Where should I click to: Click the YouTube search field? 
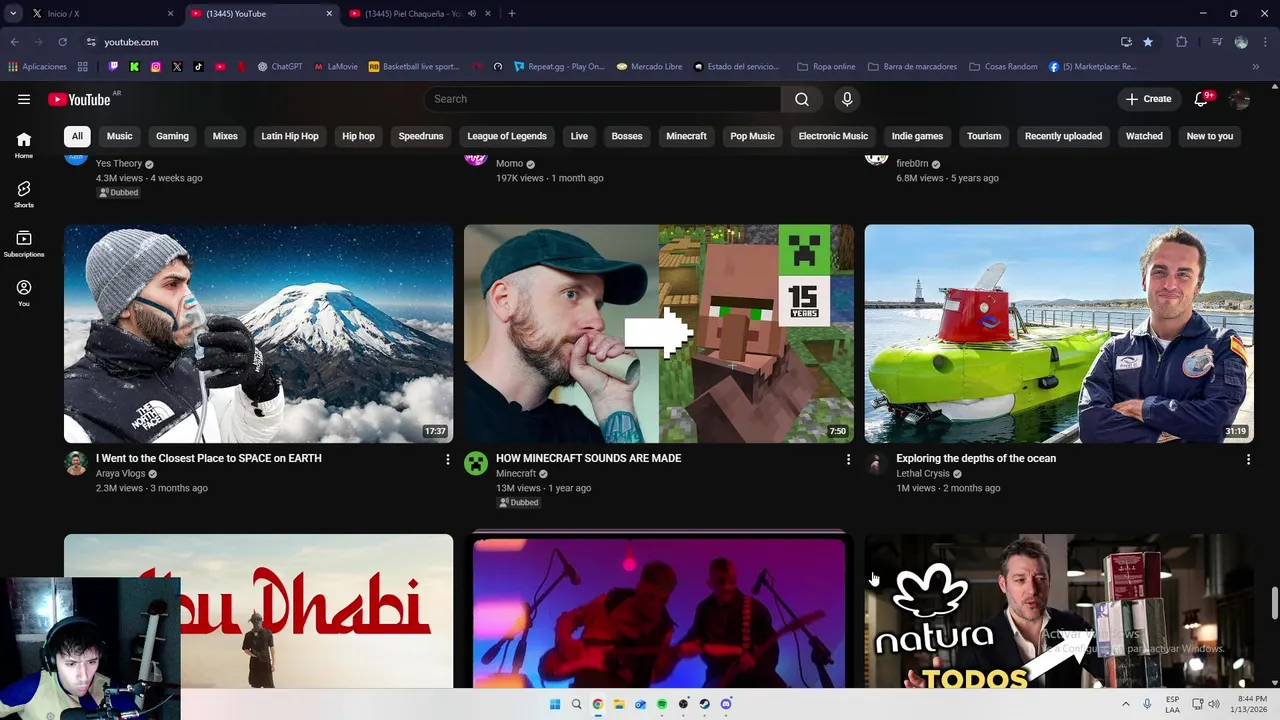click(x=602, y=99)
